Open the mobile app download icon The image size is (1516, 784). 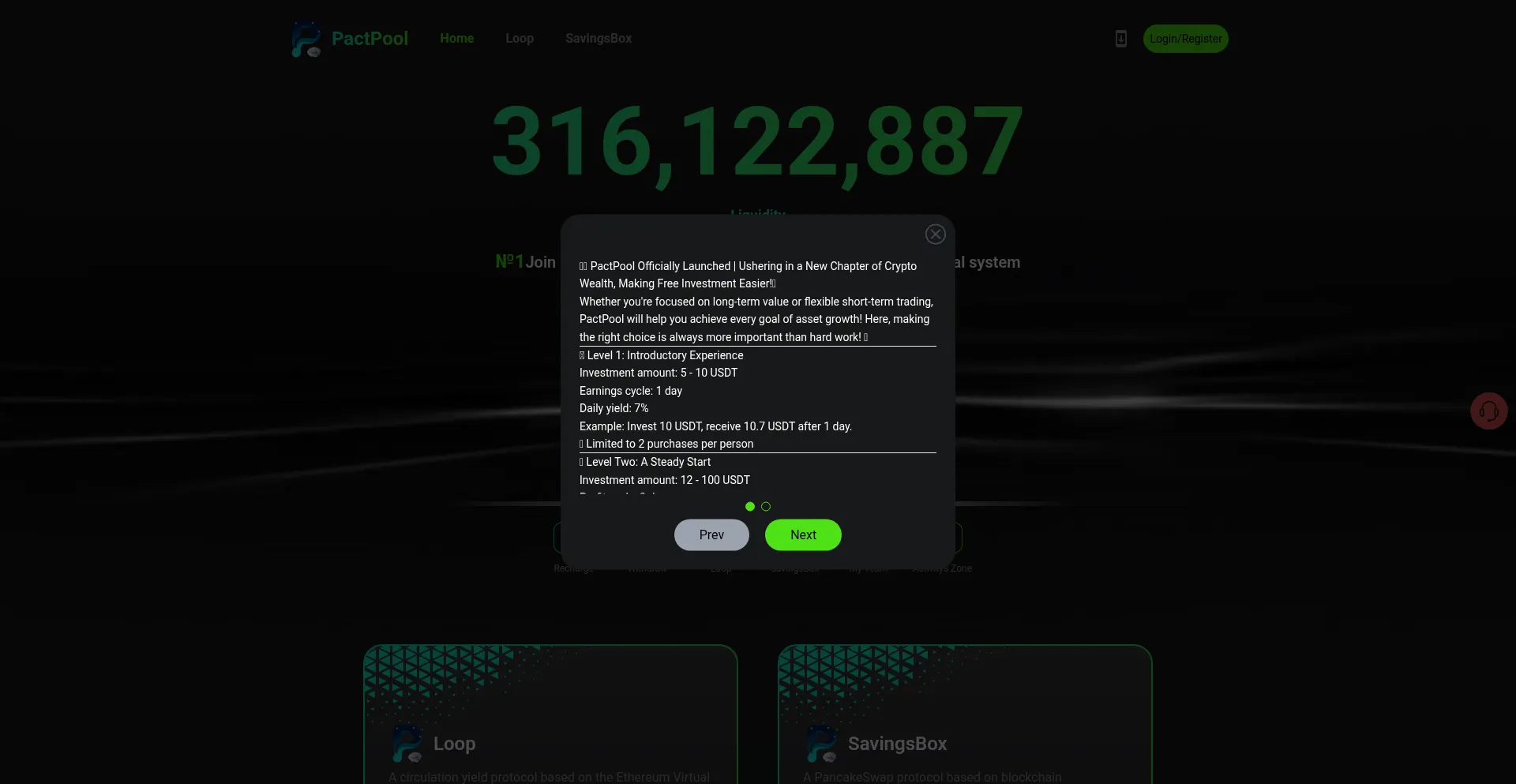pos(1120,39)
